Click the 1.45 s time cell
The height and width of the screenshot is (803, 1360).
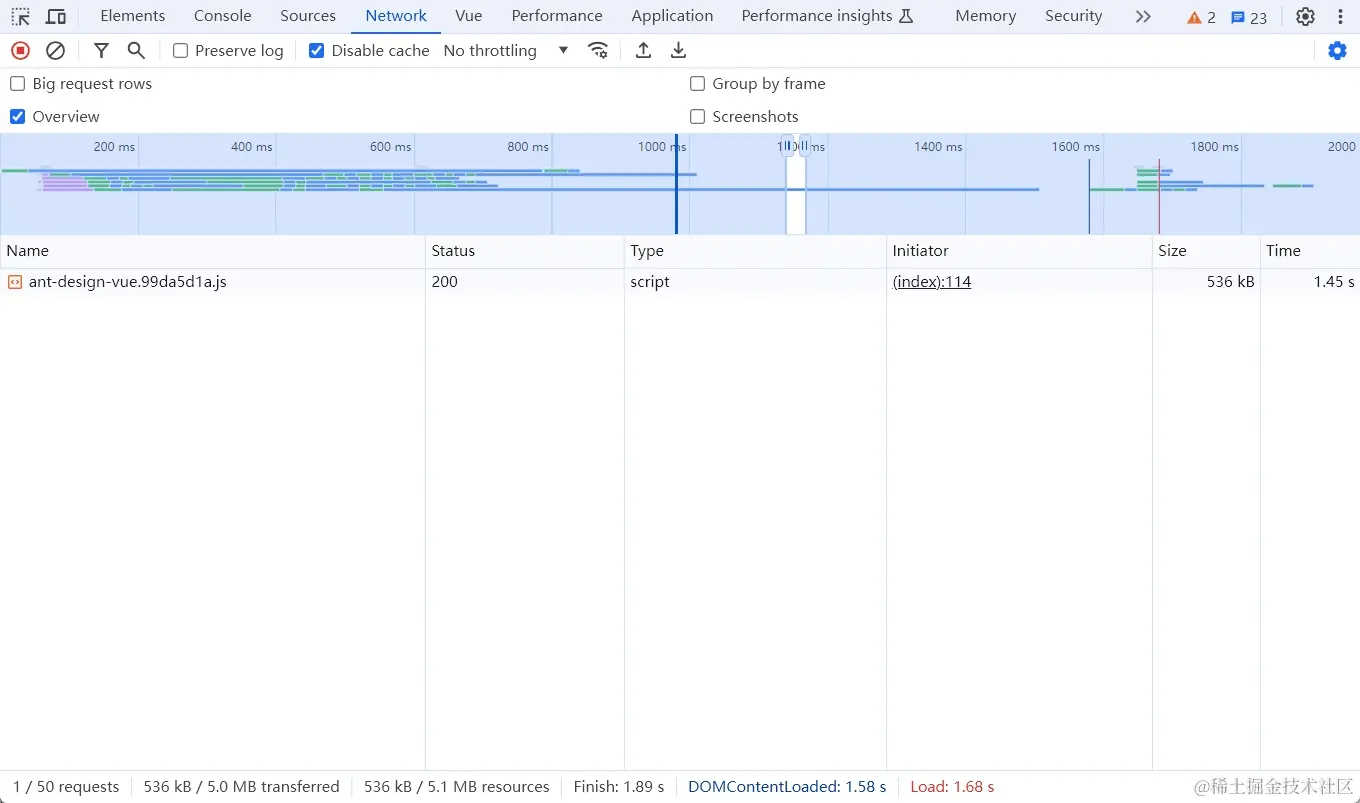tap(1310, 282)
